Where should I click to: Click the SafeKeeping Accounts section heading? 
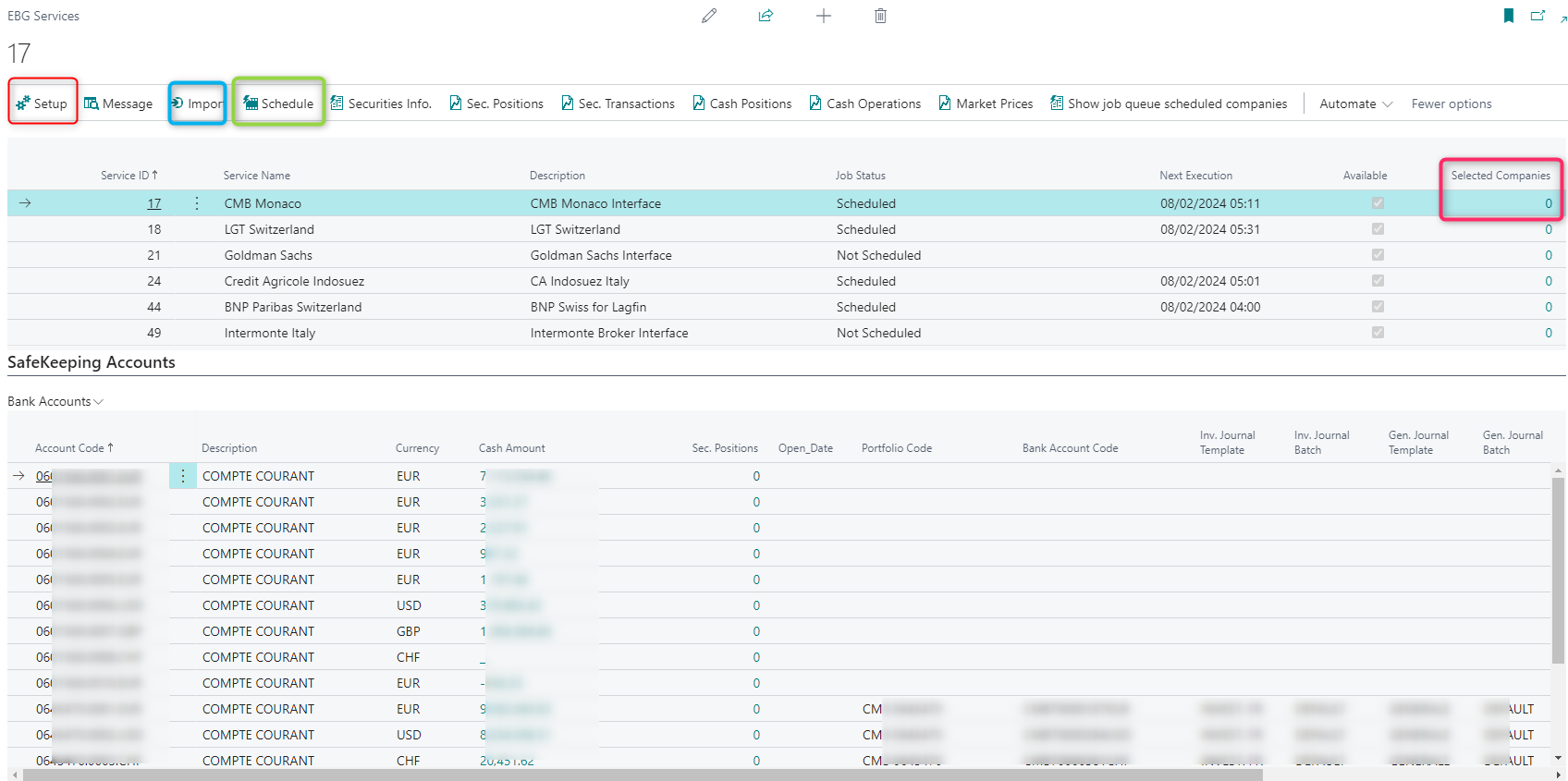(x=92, y=362)
